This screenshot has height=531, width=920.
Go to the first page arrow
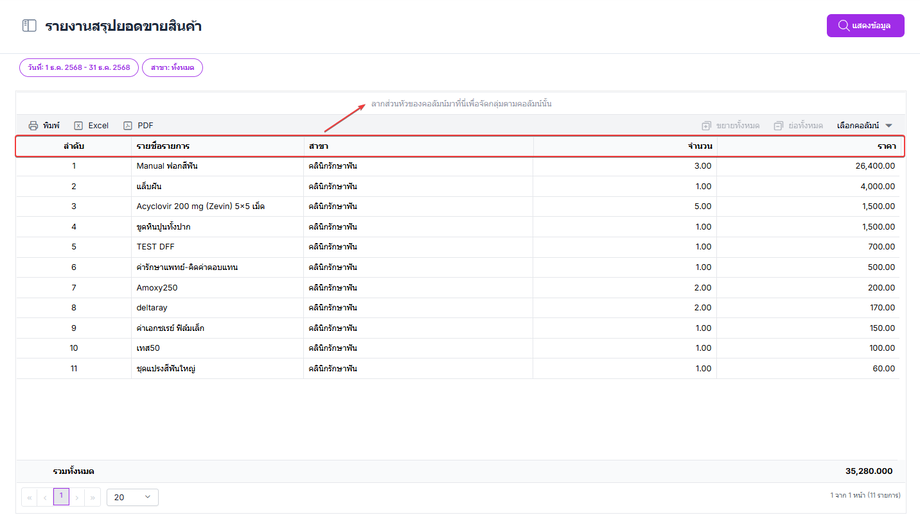pos(29,498)
